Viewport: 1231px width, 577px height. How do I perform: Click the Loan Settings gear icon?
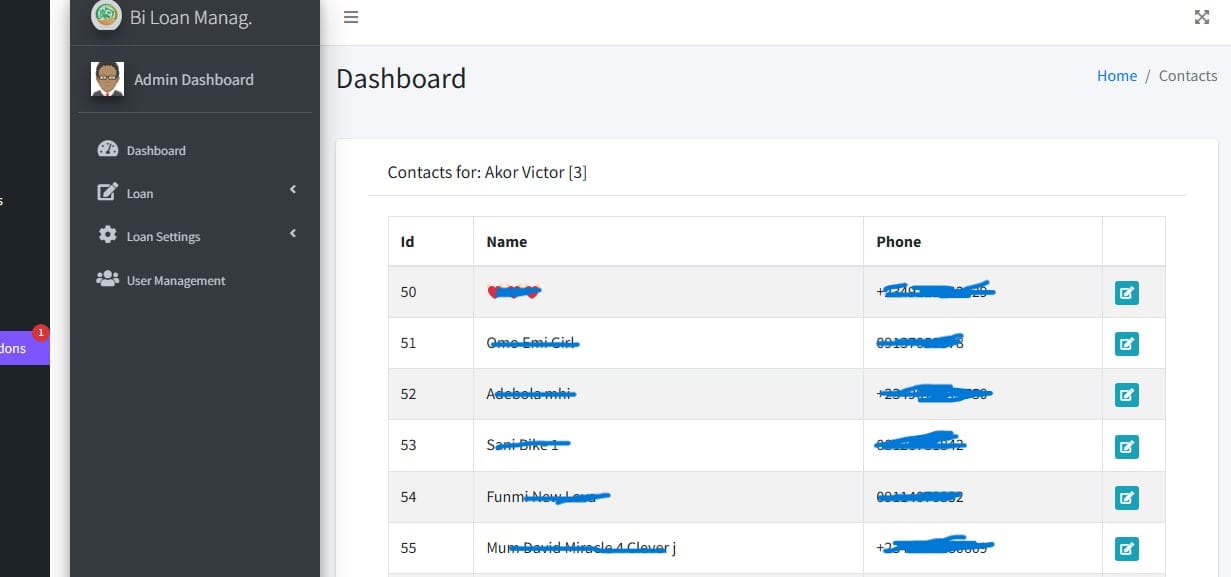tap(107, 235)
